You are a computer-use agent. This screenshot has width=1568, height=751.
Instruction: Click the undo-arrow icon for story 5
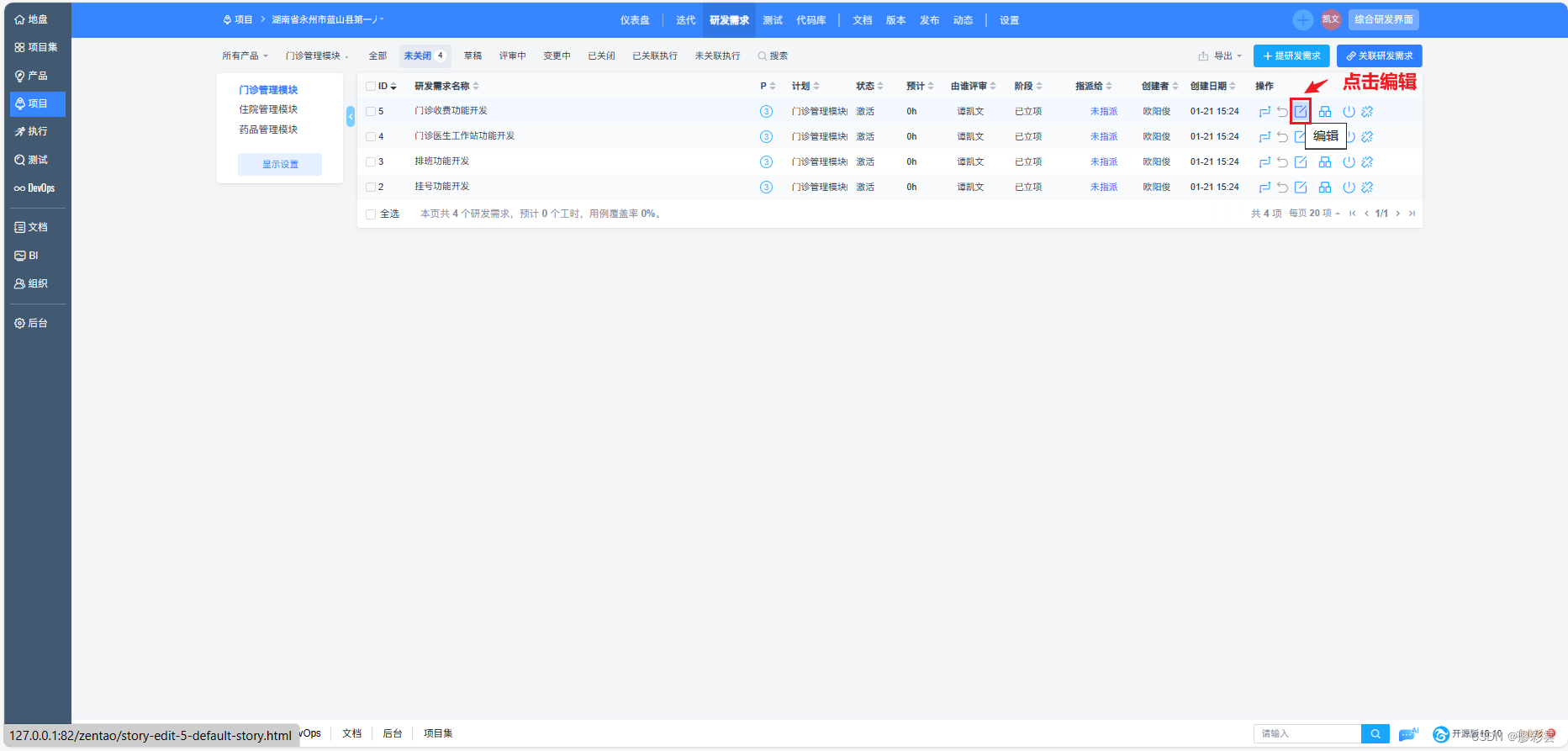point(1282,111)
